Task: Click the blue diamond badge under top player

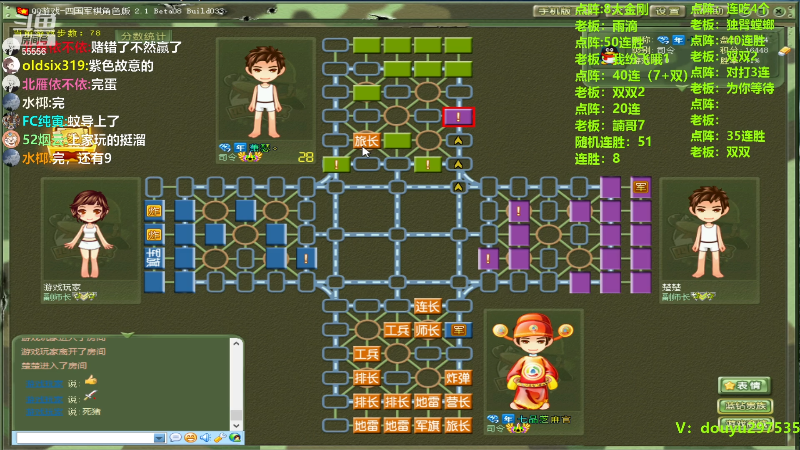Action: point(225,148)
